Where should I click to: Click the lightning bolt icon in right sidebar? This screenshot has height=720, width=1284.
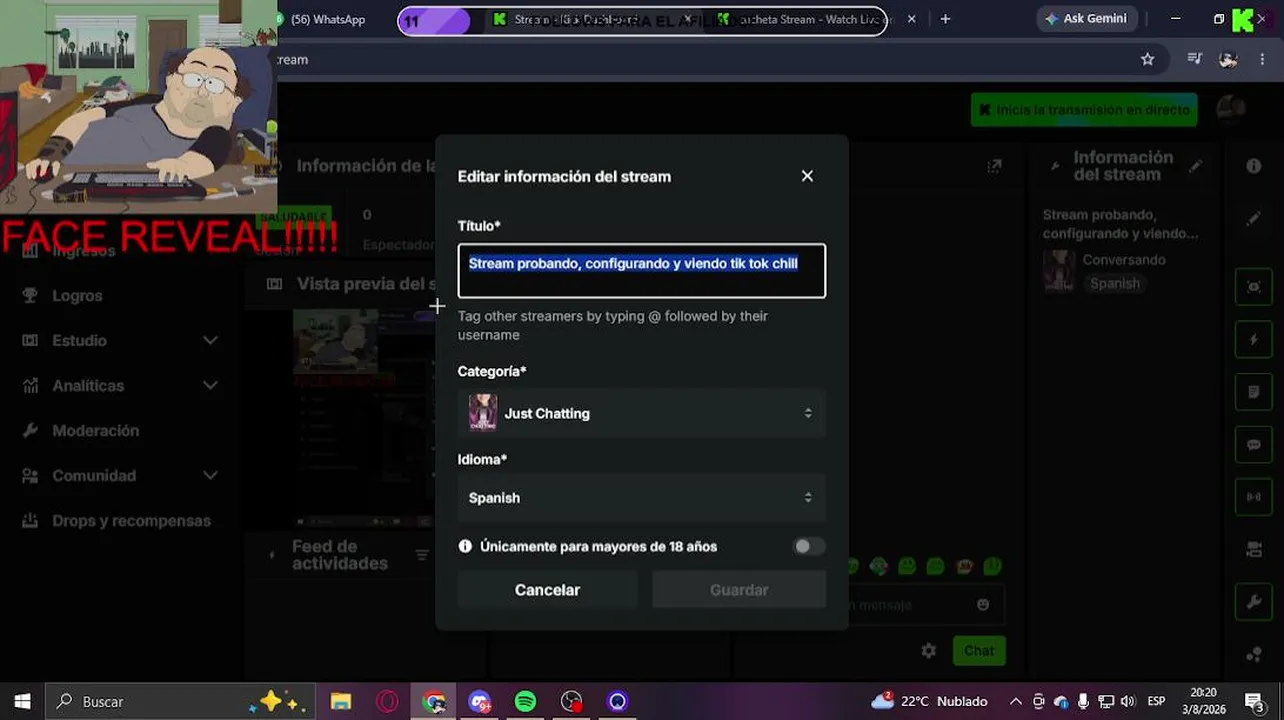coord(1254,339)
